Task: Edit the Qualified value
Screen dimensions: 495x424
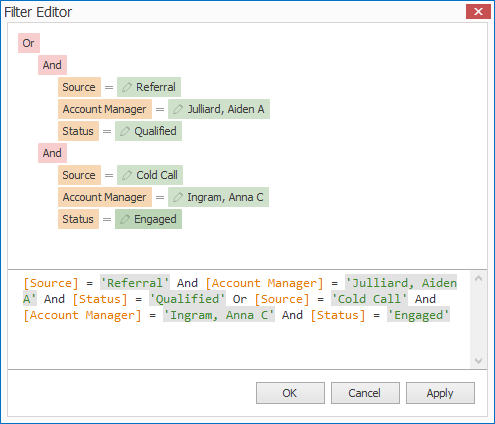Action: pyautogui.click(x=148, y=131)
